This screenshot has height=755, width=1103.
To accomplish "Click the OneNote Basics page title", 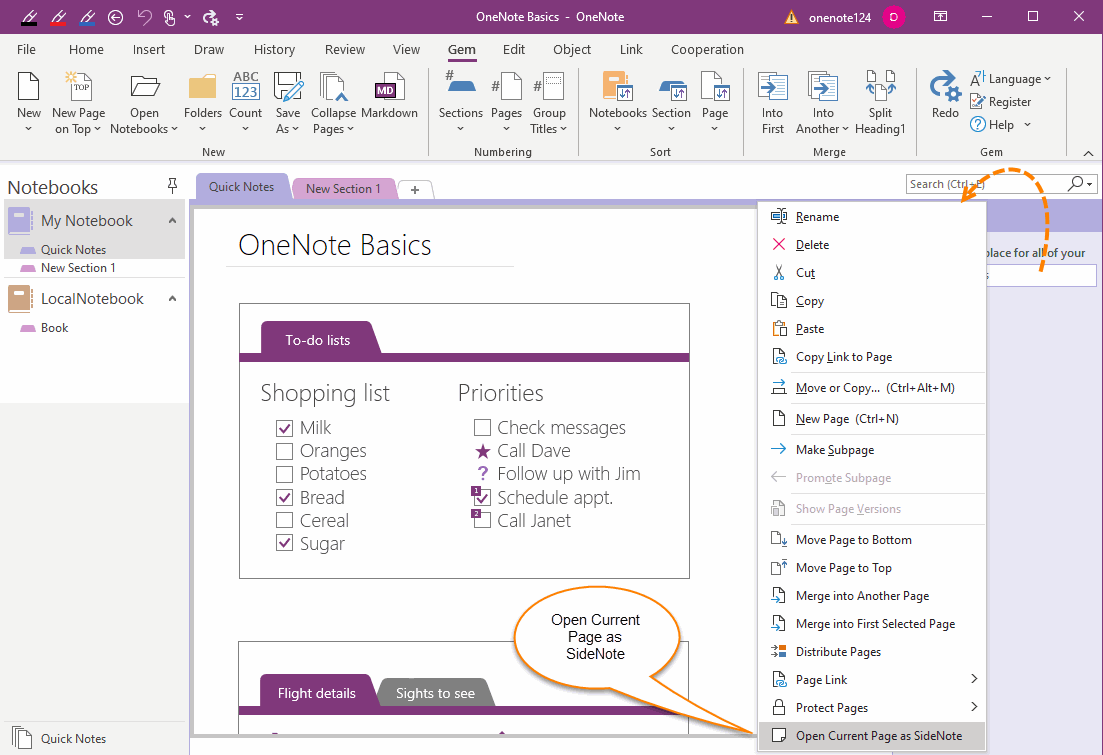I will point(335,245).
